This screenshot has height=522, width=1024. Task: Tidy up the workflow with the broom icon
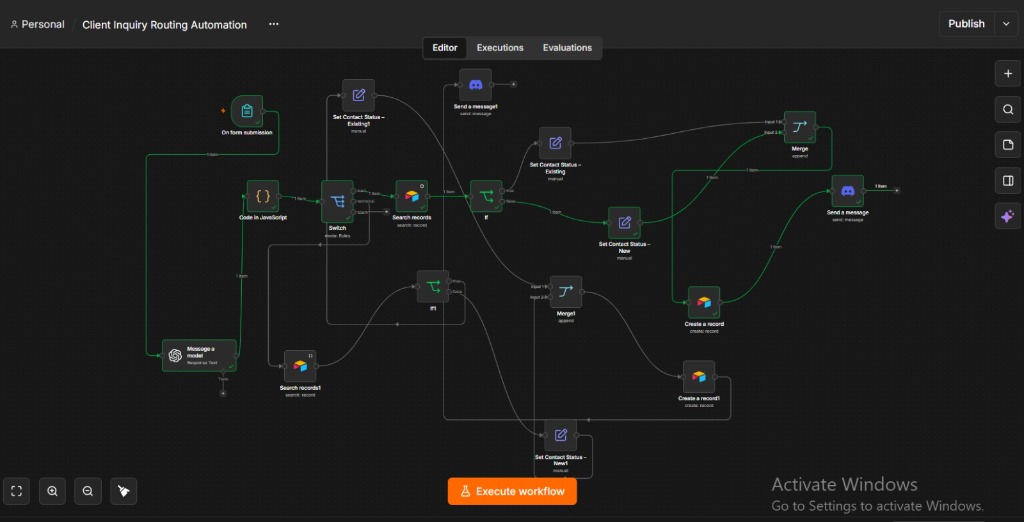pyautogui.click(x=123, y=491)
